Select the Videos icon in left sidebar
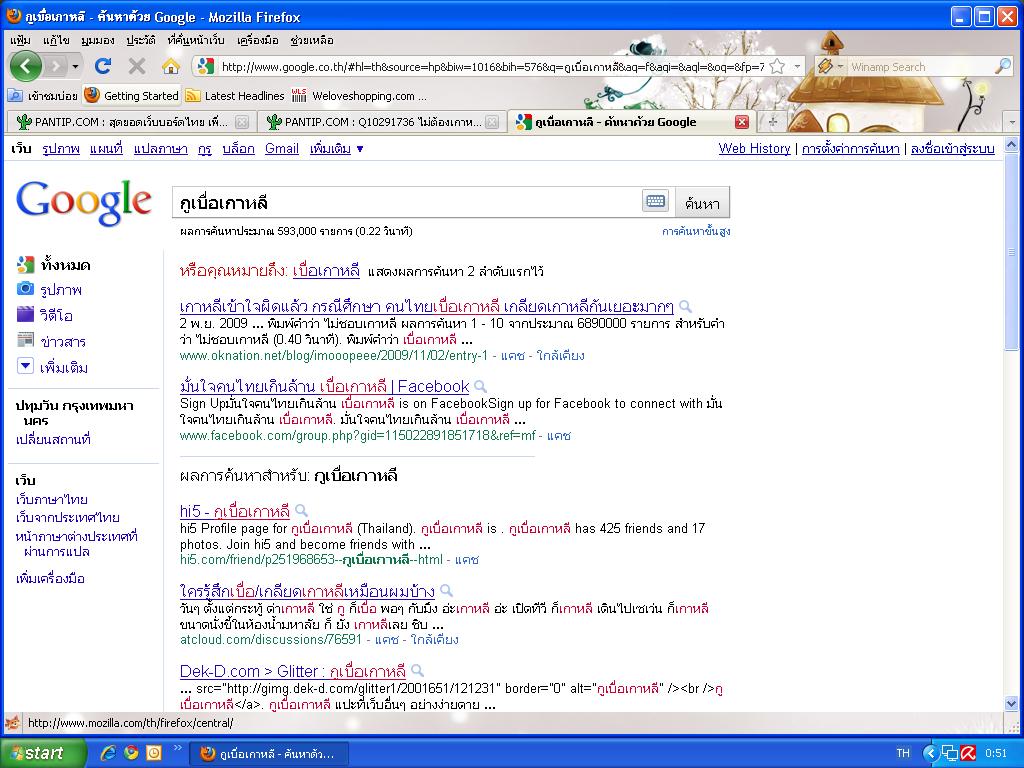Image resolution: width=1024 pixels, height=768 pixels. (25, 315)
